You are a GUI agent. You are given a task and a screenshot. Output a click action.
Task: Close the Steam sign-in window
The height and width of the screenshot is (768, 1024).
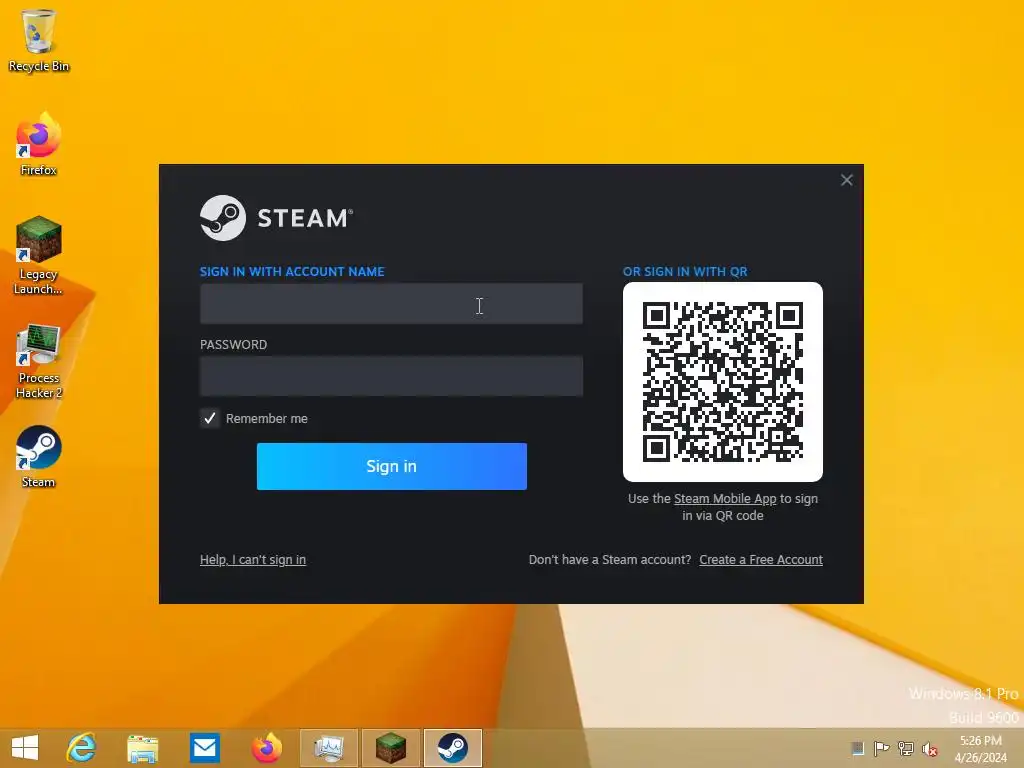tap(846, 180)
